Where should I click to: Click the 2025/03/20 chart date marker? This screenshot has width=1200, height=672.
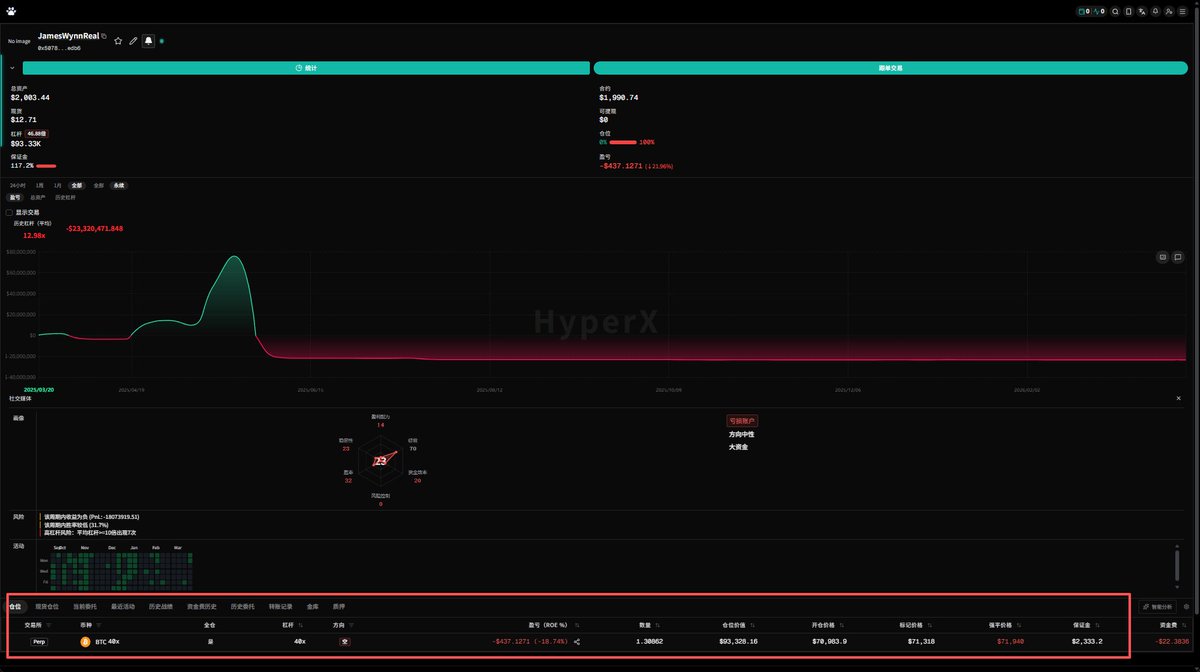click(39, 389)
